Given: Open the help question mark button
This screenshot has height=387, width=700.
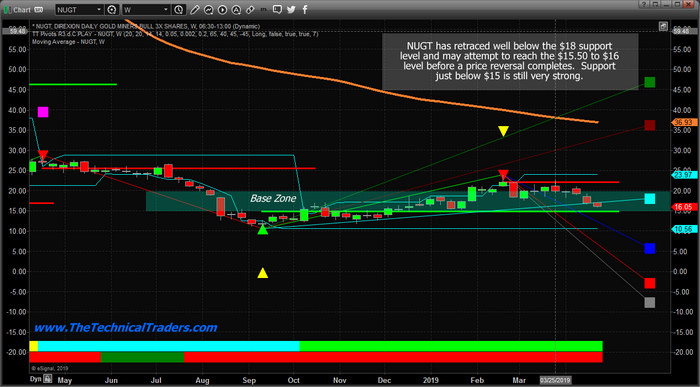Looking at the screenshot, I should [x=644, y=4].
